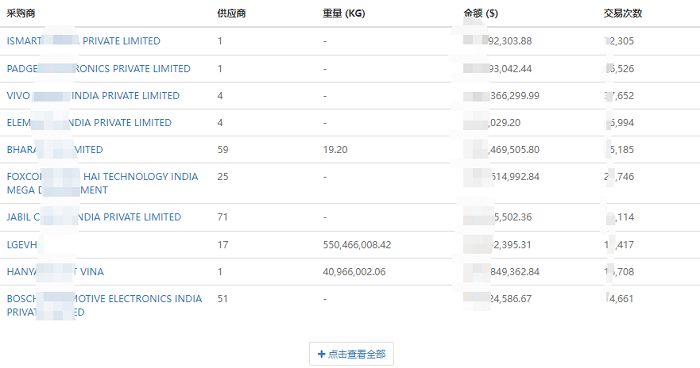Click the plus icon in 点击查看全部 button
This screenshot has height=368, width=700.
(321, 354)
